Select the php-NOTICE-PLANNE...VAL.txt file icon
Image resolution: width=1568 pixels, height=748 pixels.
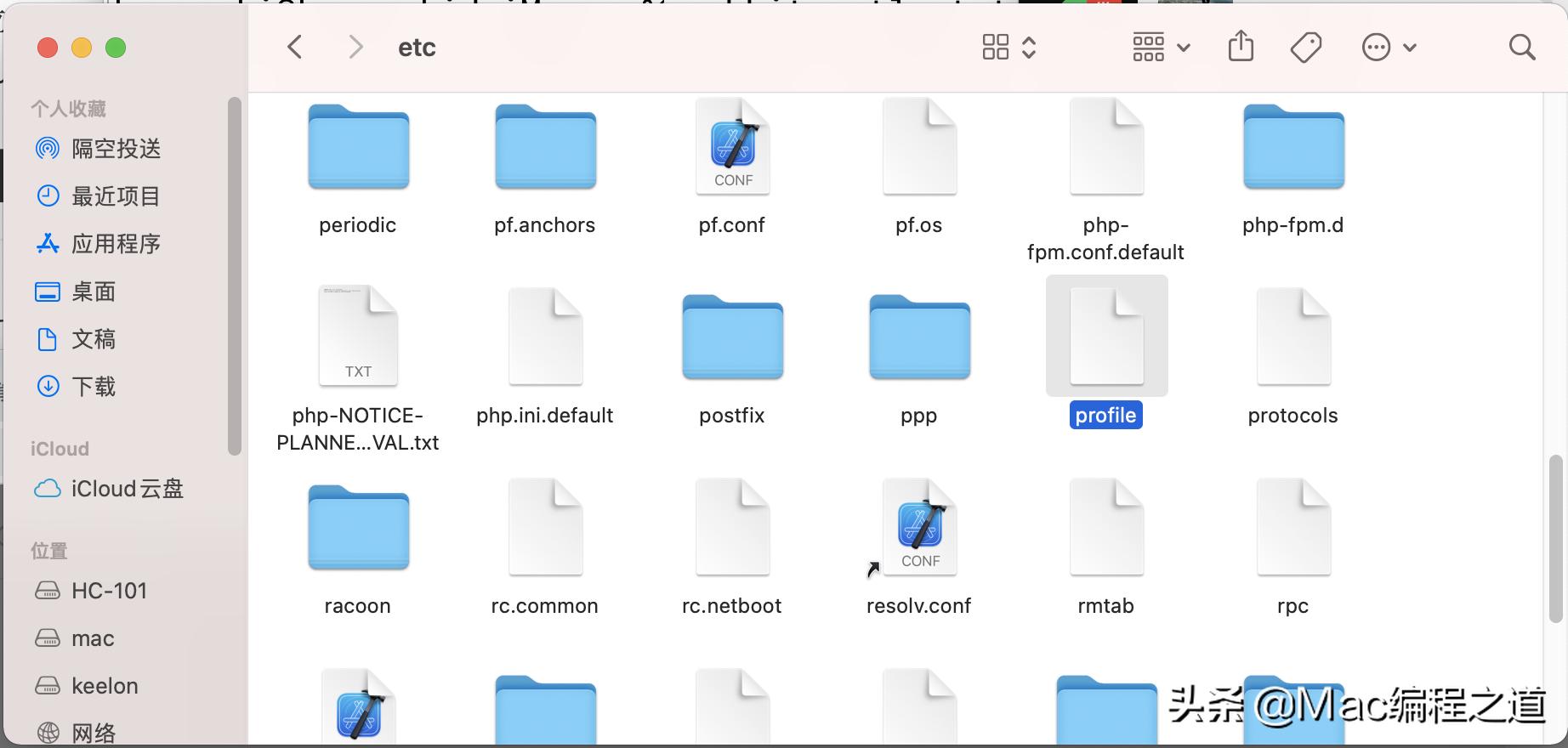(x=358, y=336)
